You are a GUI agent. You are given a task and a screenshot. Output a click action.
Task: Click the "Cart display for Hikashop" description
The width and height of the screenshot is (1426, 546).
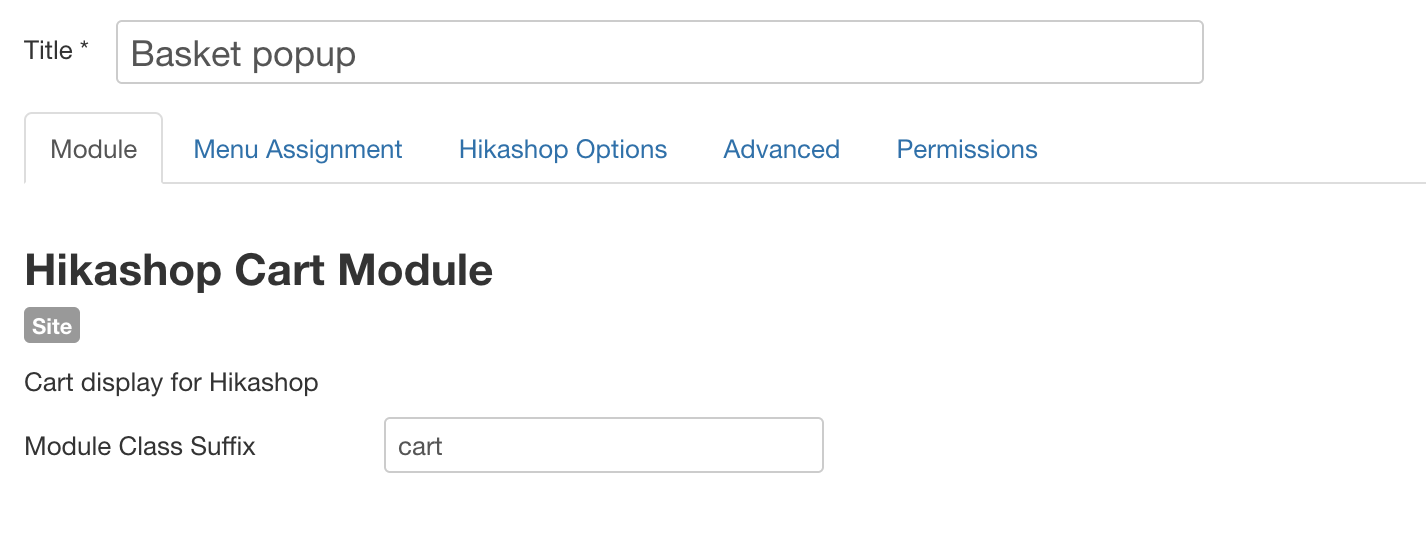pos(171,382)
